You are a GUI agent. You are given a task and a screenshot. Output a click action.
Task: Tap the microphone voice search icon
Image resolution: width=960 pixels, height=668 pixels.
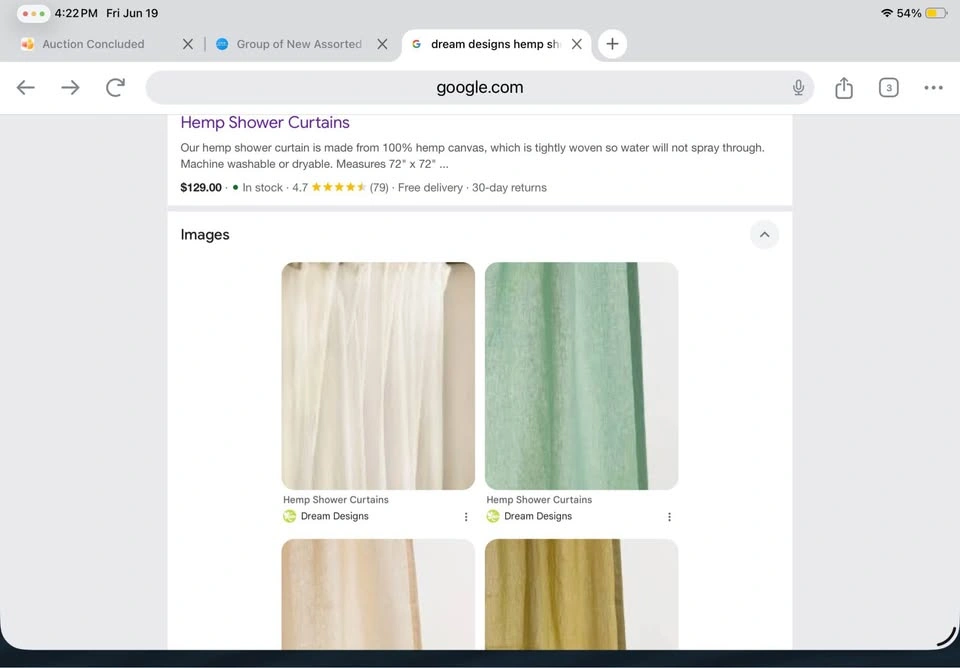coord(798,88)
